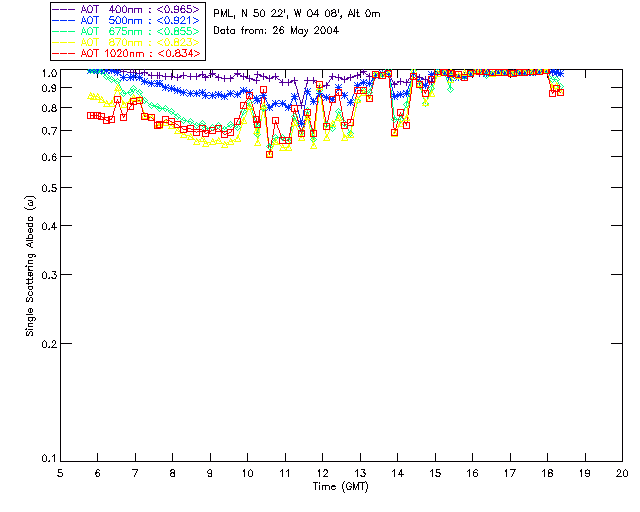Click the purple dashed line sample in legend
640x512 pixels.
tap(64, 9)
